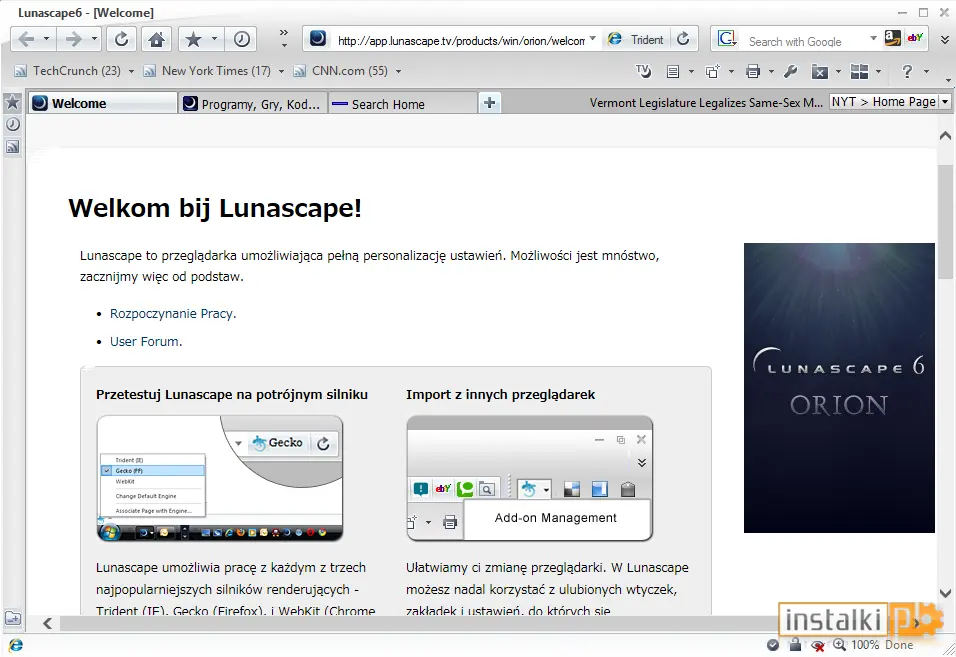The height and width of the screenshot is (657, 956).
Task: Click the horizontal scrollbar left arrow
Action: click(48, 623)
